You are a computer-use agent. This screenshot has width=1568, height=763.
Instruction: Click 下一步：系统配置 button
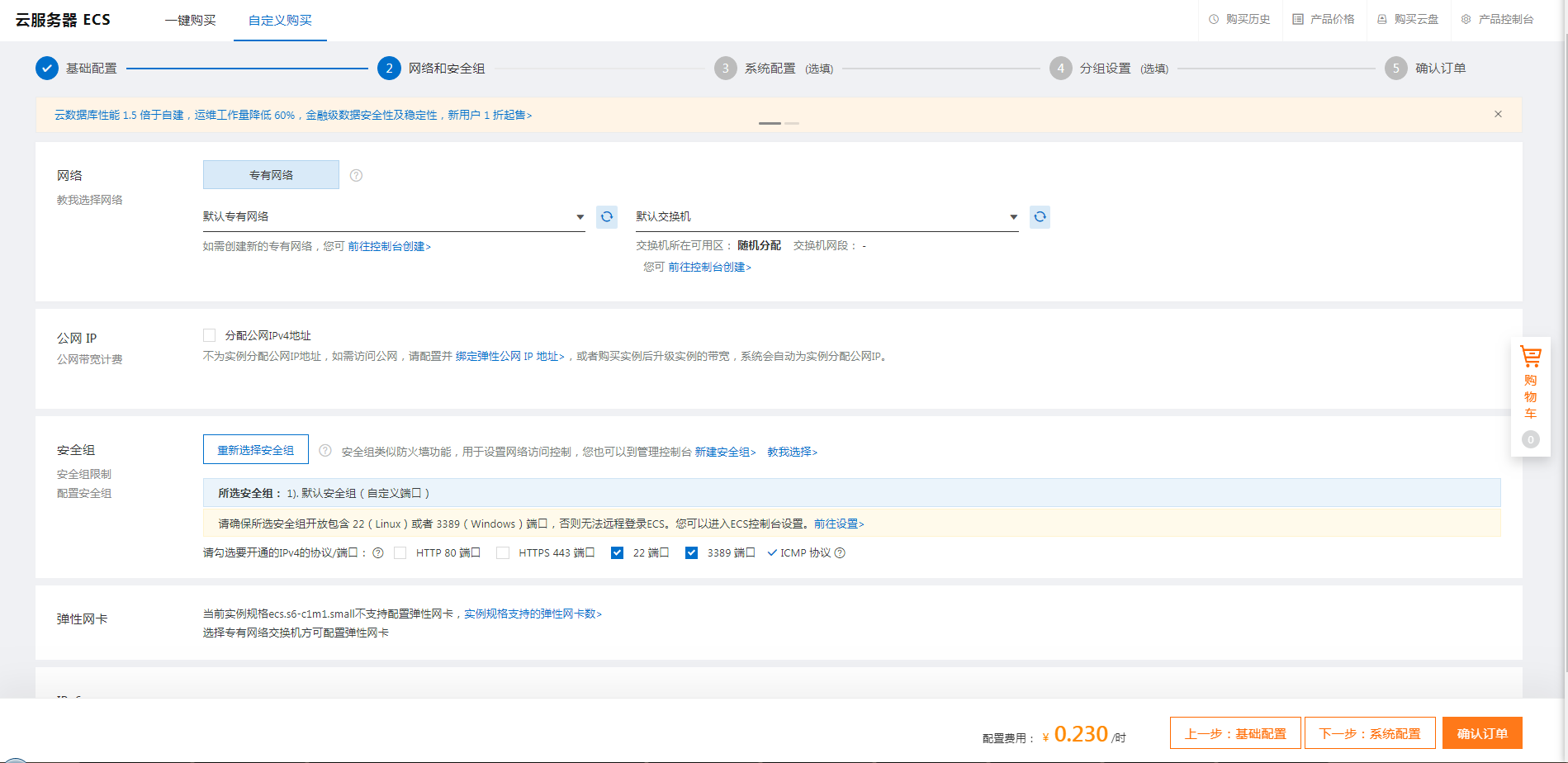coord(1370,733)
